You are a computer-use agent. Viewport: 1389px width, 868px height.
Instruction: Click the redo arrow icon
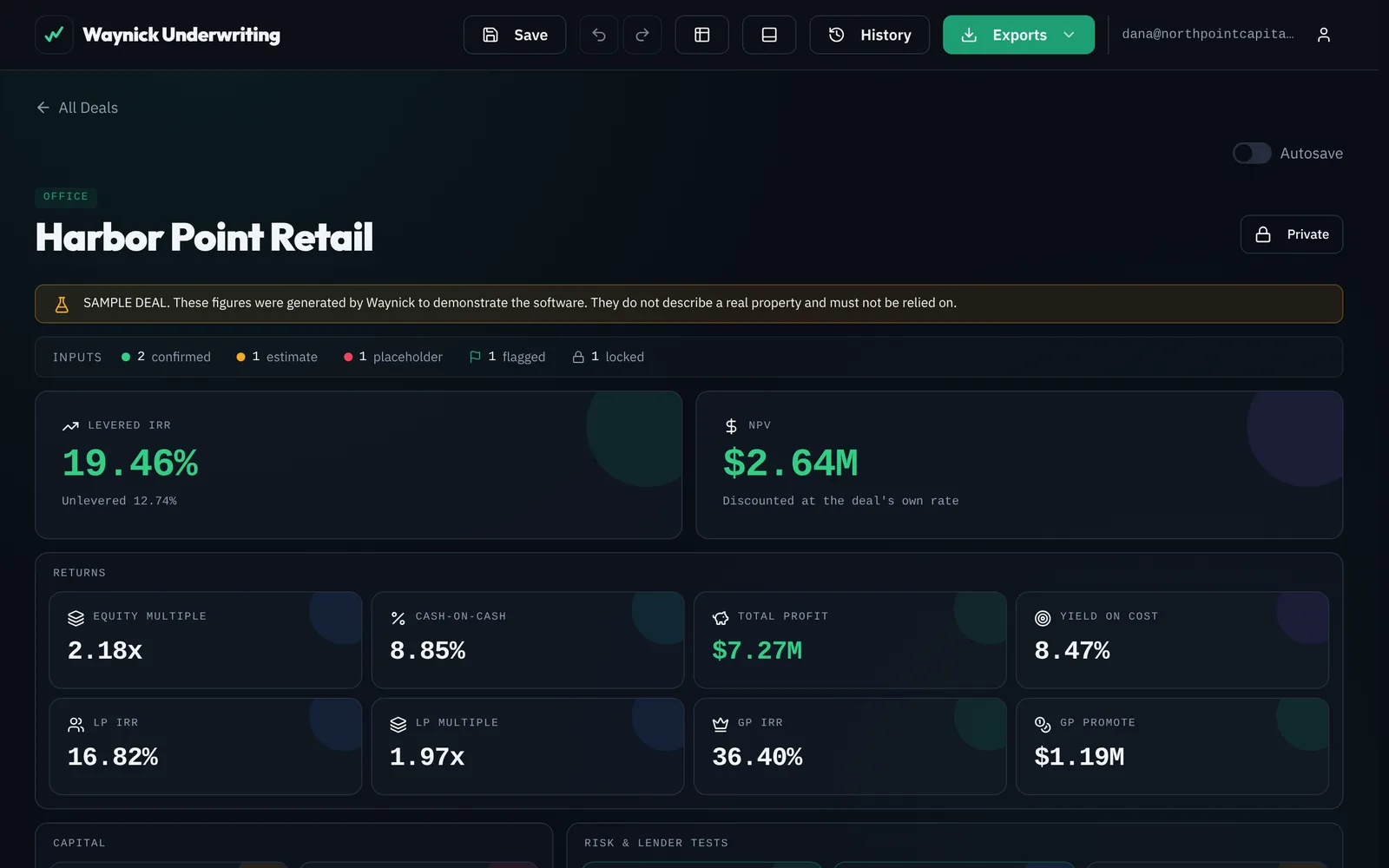point(642,35)
